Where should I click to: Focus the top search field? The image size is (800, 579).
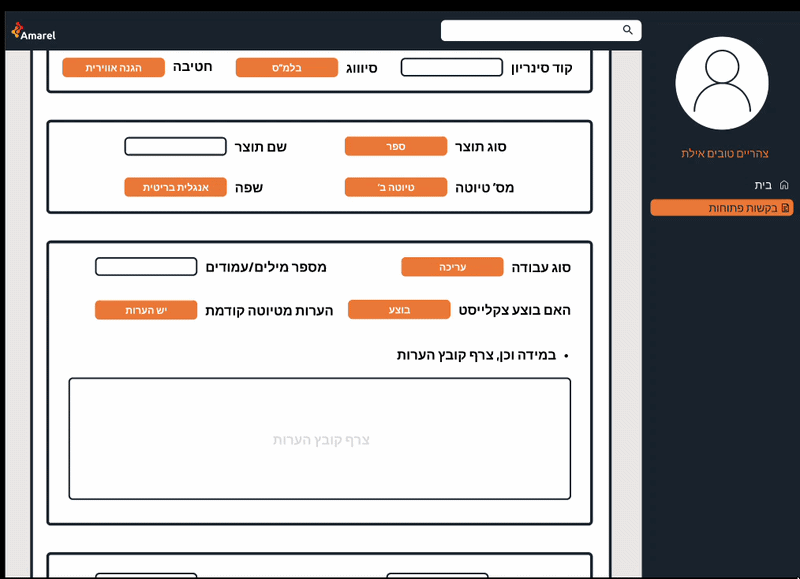541,30
